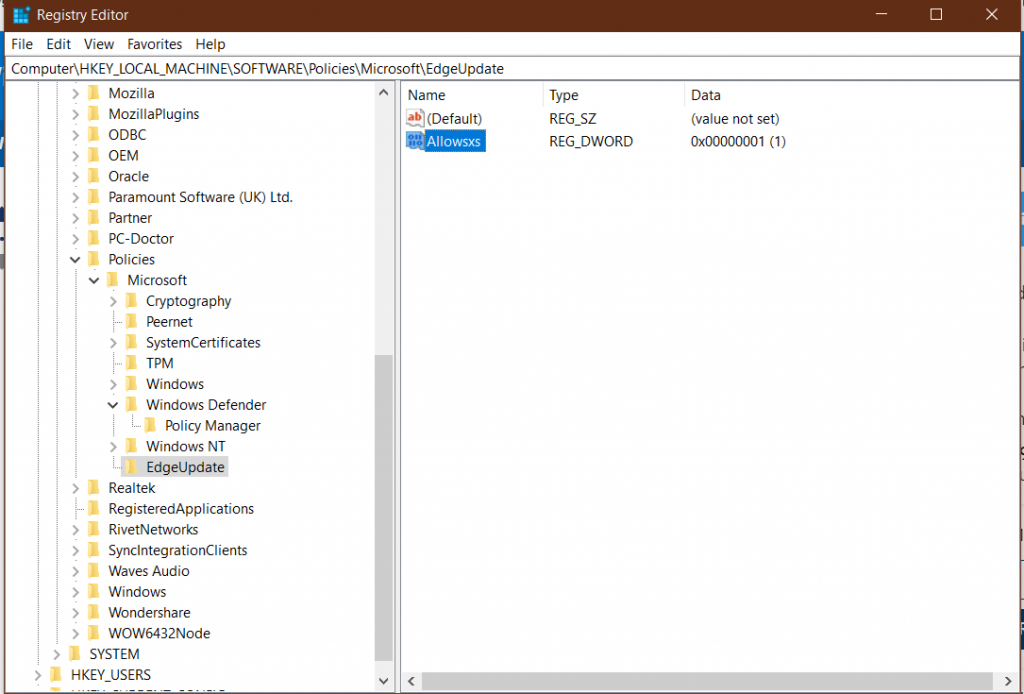Collapse the Windows Defender key
Screen dimensions: 1024x694
(x=113, y=405)
